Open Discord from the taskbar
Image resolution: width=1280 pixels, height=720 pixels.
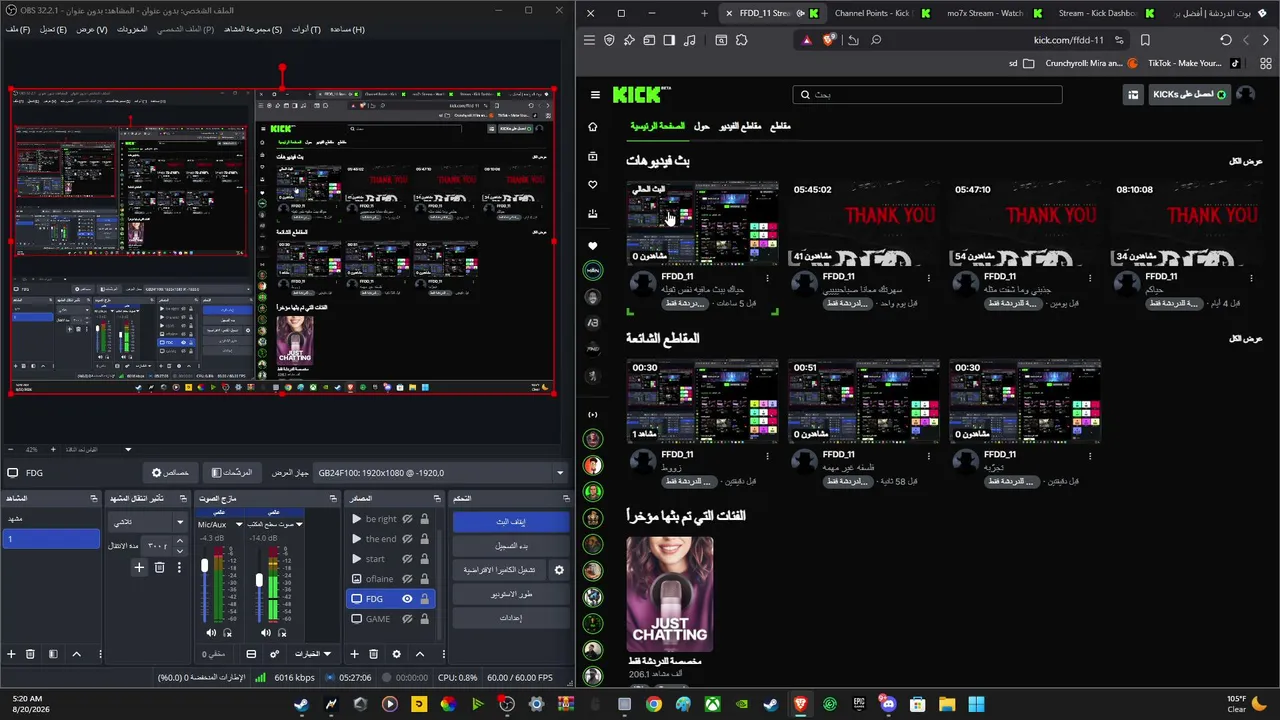[888, 704]
